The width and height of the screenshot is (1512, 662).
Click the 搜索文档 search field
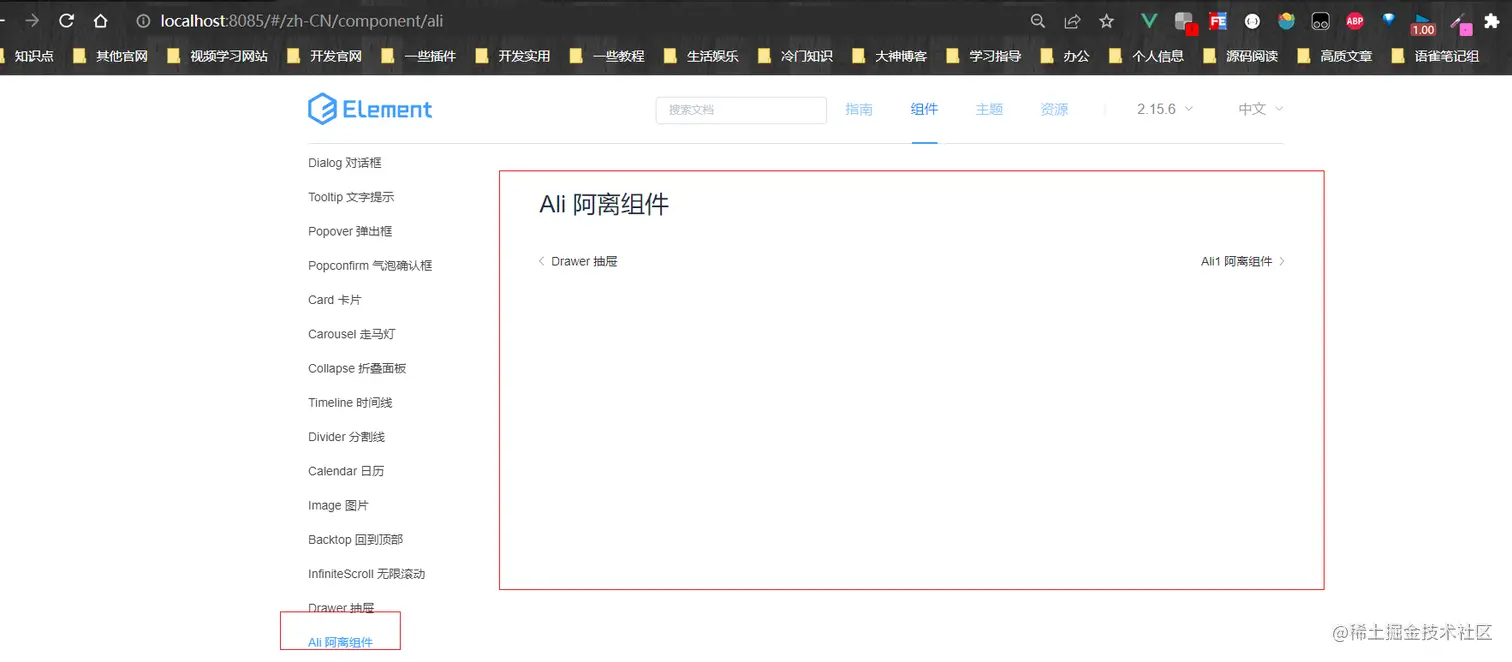741,110
